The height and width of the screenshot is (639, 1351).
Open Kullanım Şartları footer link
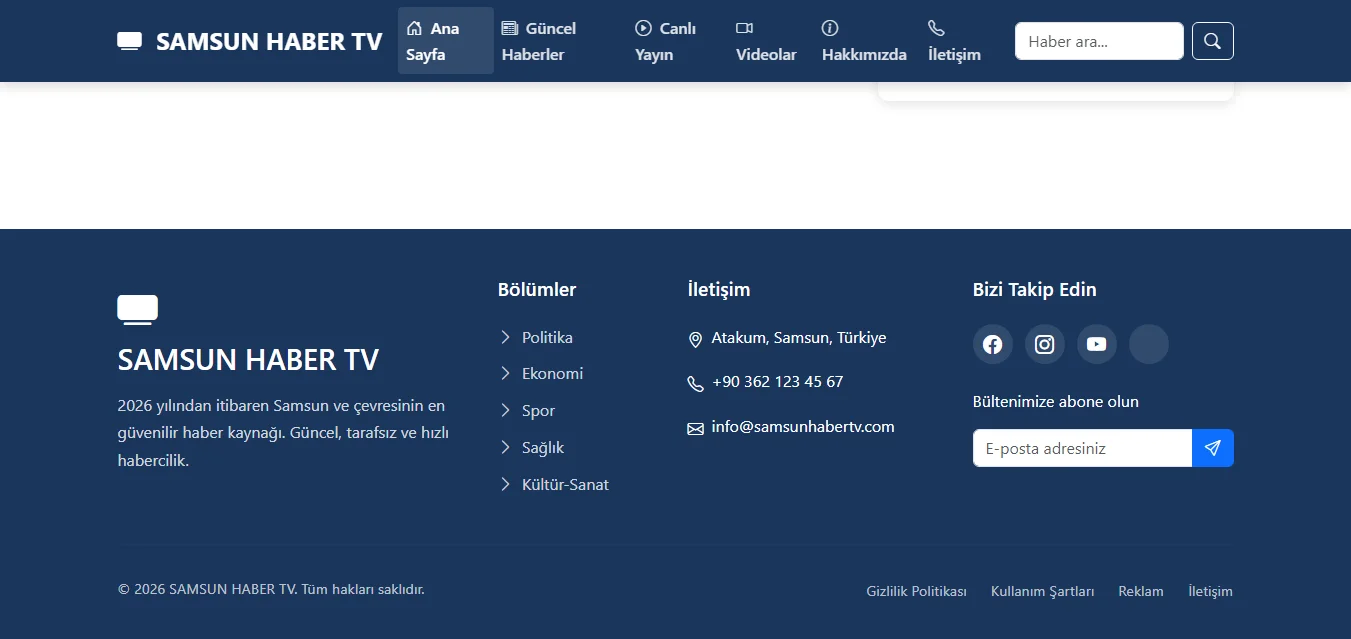(1042, 591)
